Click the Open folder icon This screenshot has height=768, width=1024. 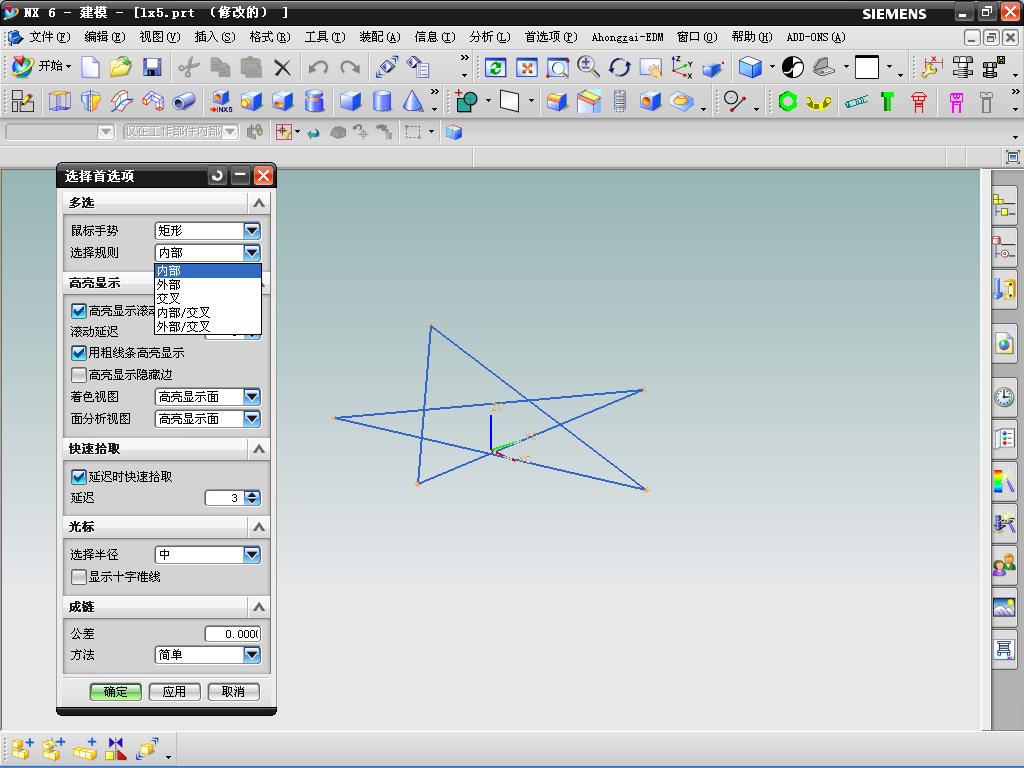[x=121, y=67]
